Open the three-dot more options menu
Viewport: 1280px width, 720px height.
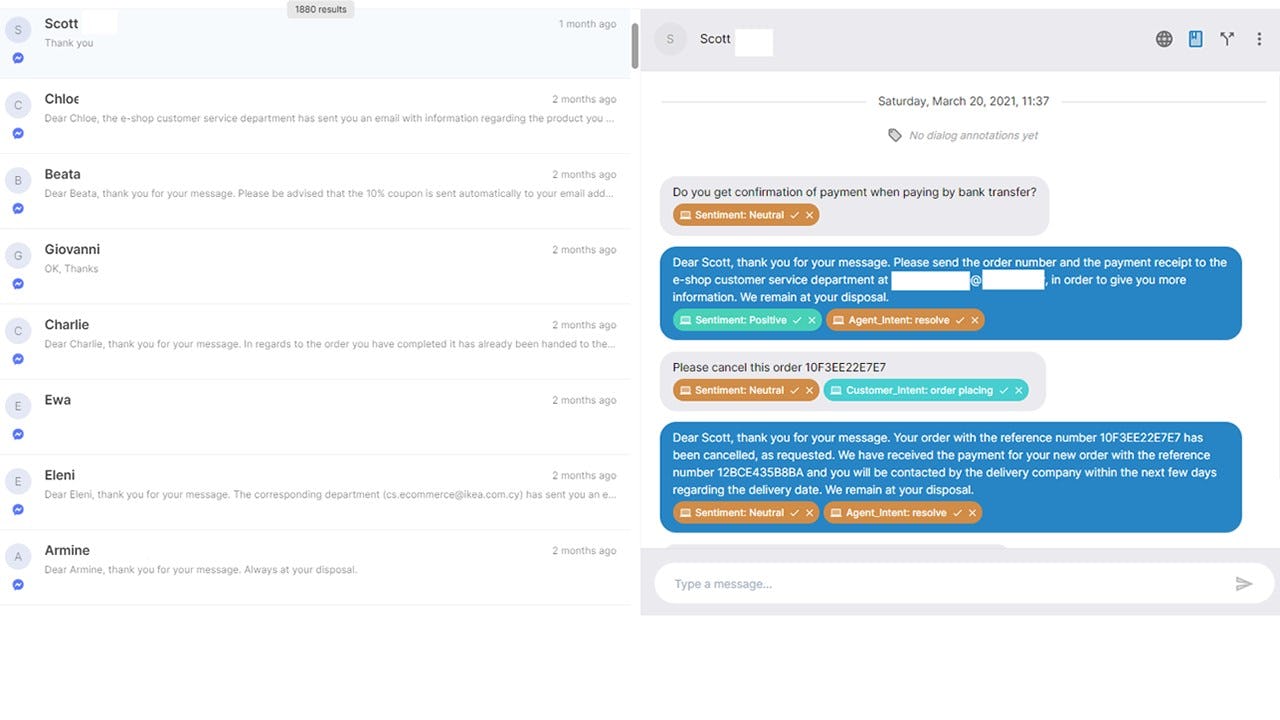[1260, 39]
